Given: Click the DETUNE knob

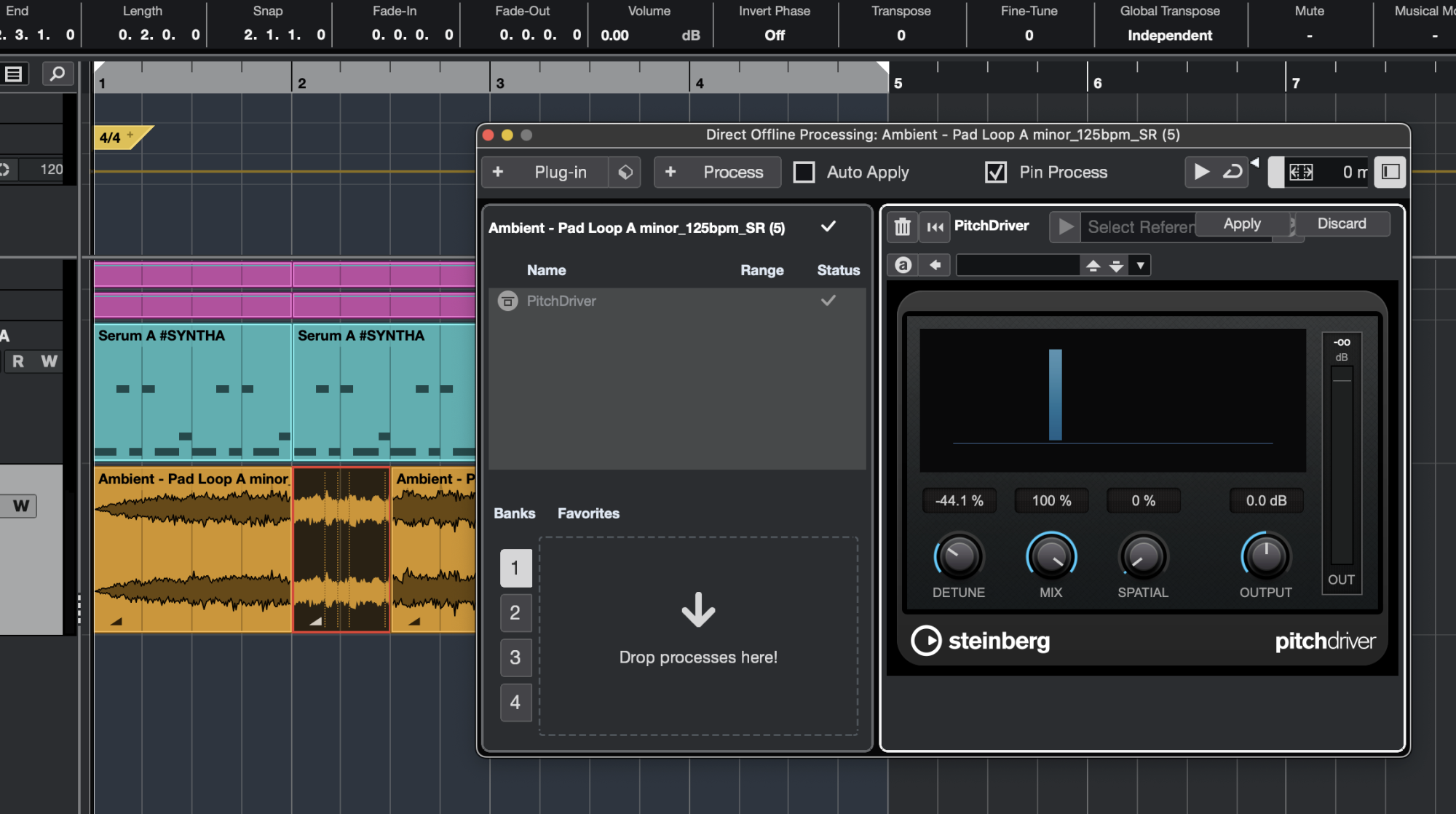Looking at the screenshot, I should coord(958,556).
